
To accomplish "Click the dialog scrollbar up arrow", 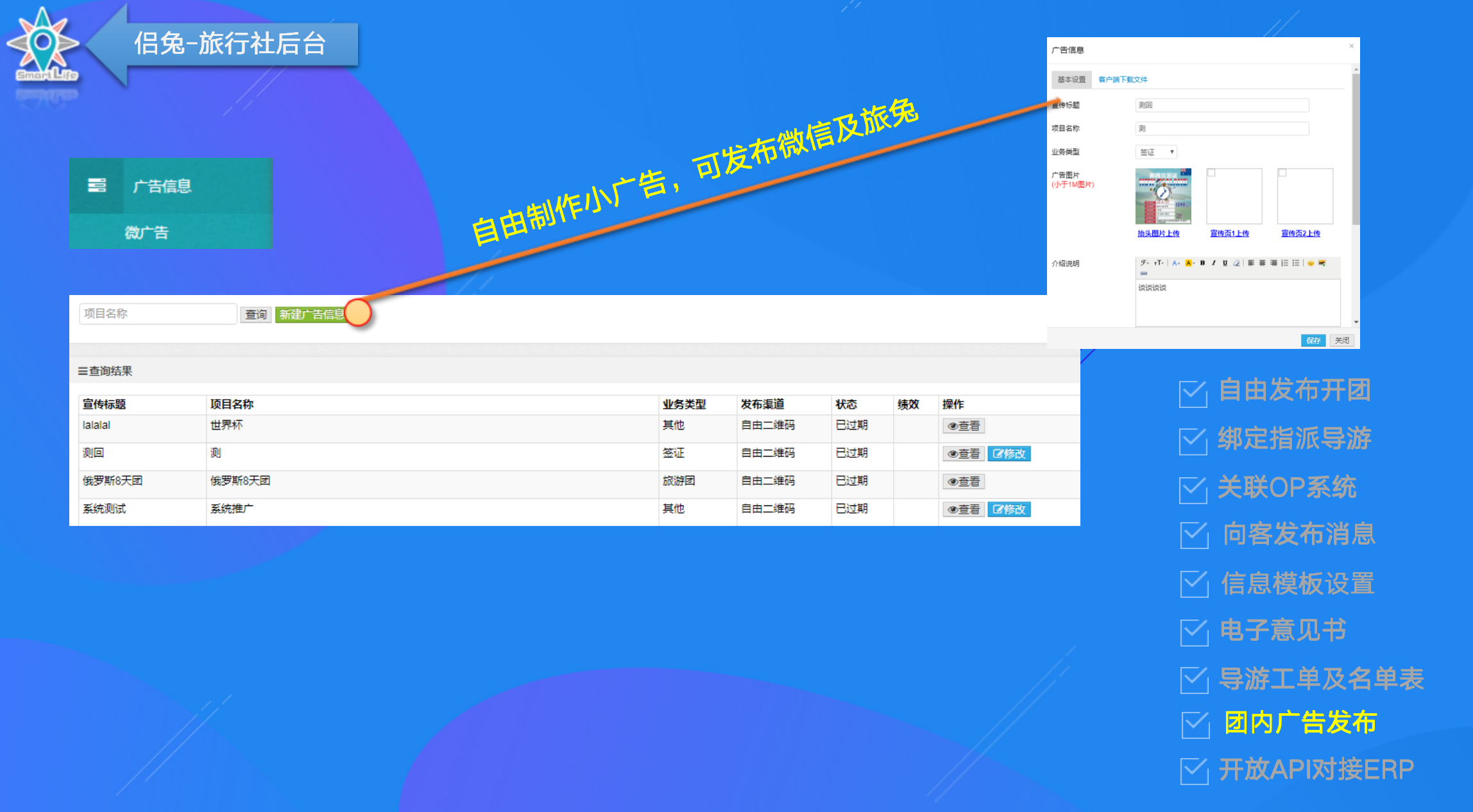I will point(1356,69).
